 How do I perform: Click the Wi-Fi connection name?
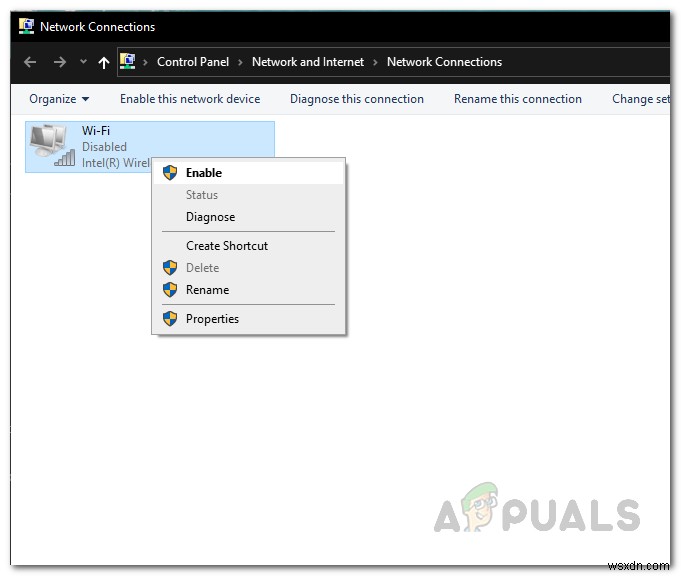[x=96, y=131]
